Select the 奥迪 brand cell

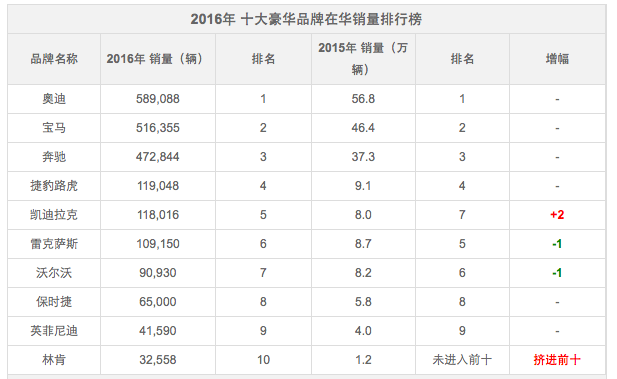[x=54, y=99]
